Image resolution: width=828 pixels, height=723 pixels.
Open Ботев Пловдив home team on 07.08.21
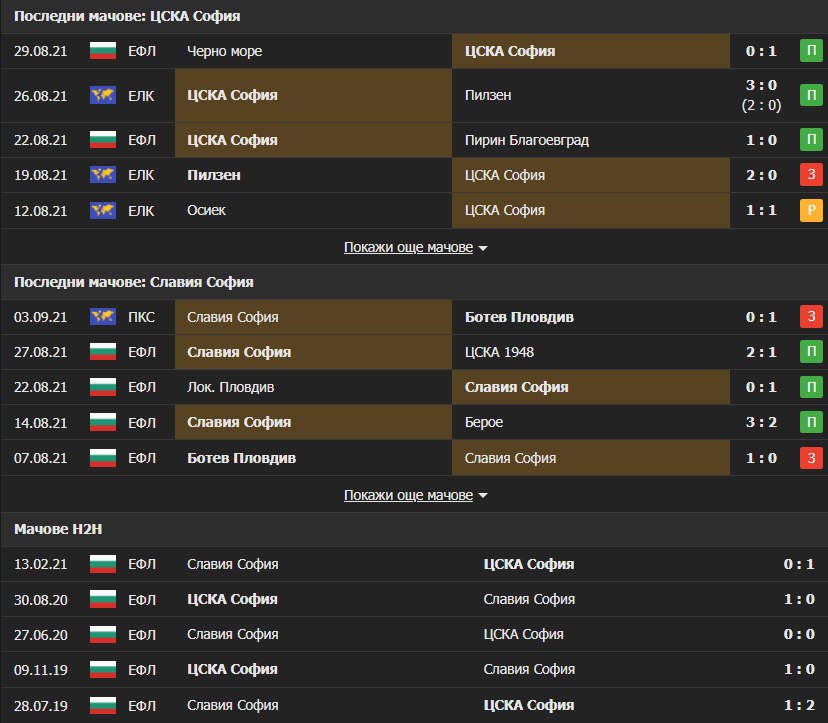tap(241, 458)
